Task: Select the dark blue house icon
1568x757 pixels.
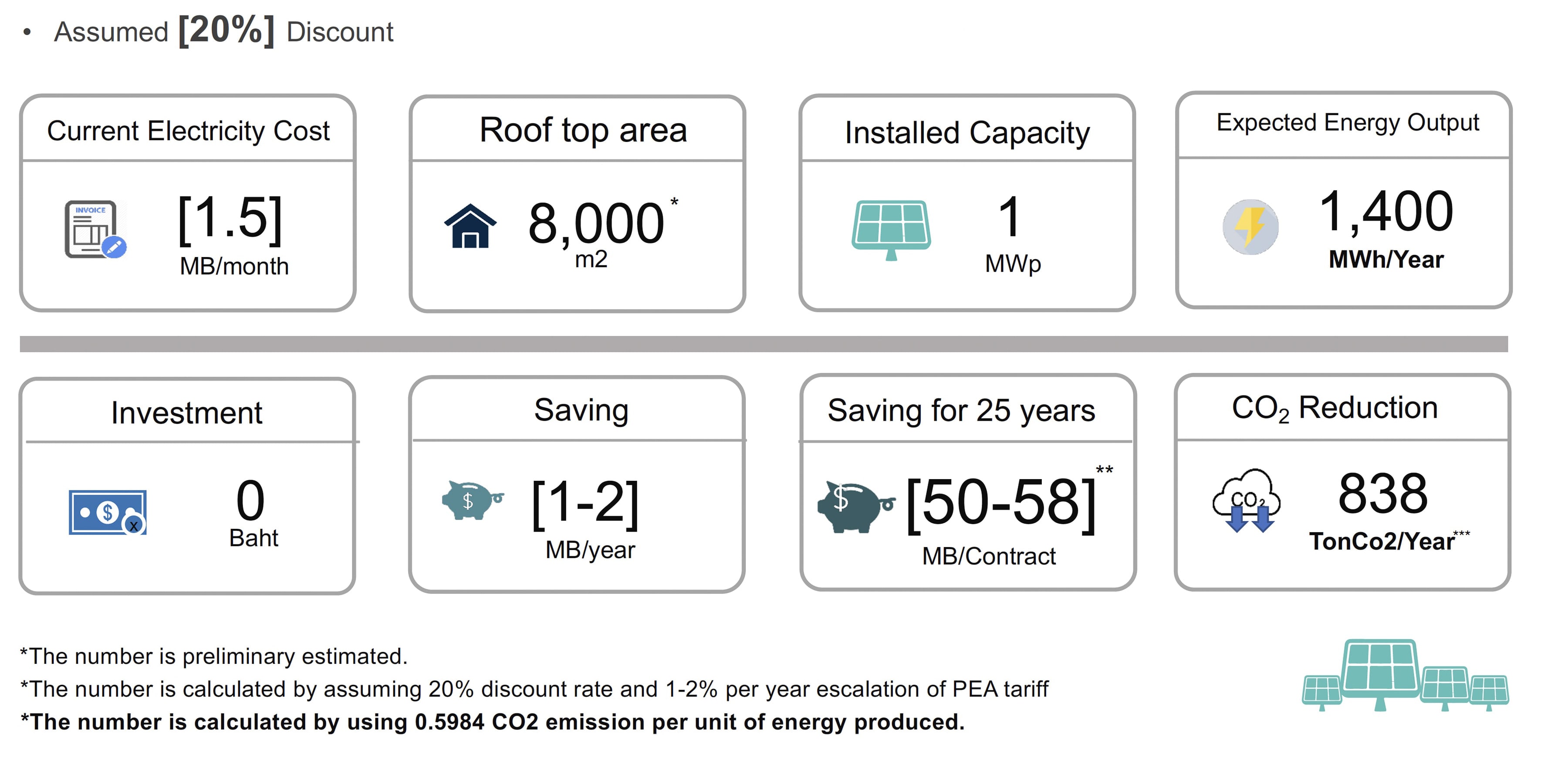Action: click(470, 226)
